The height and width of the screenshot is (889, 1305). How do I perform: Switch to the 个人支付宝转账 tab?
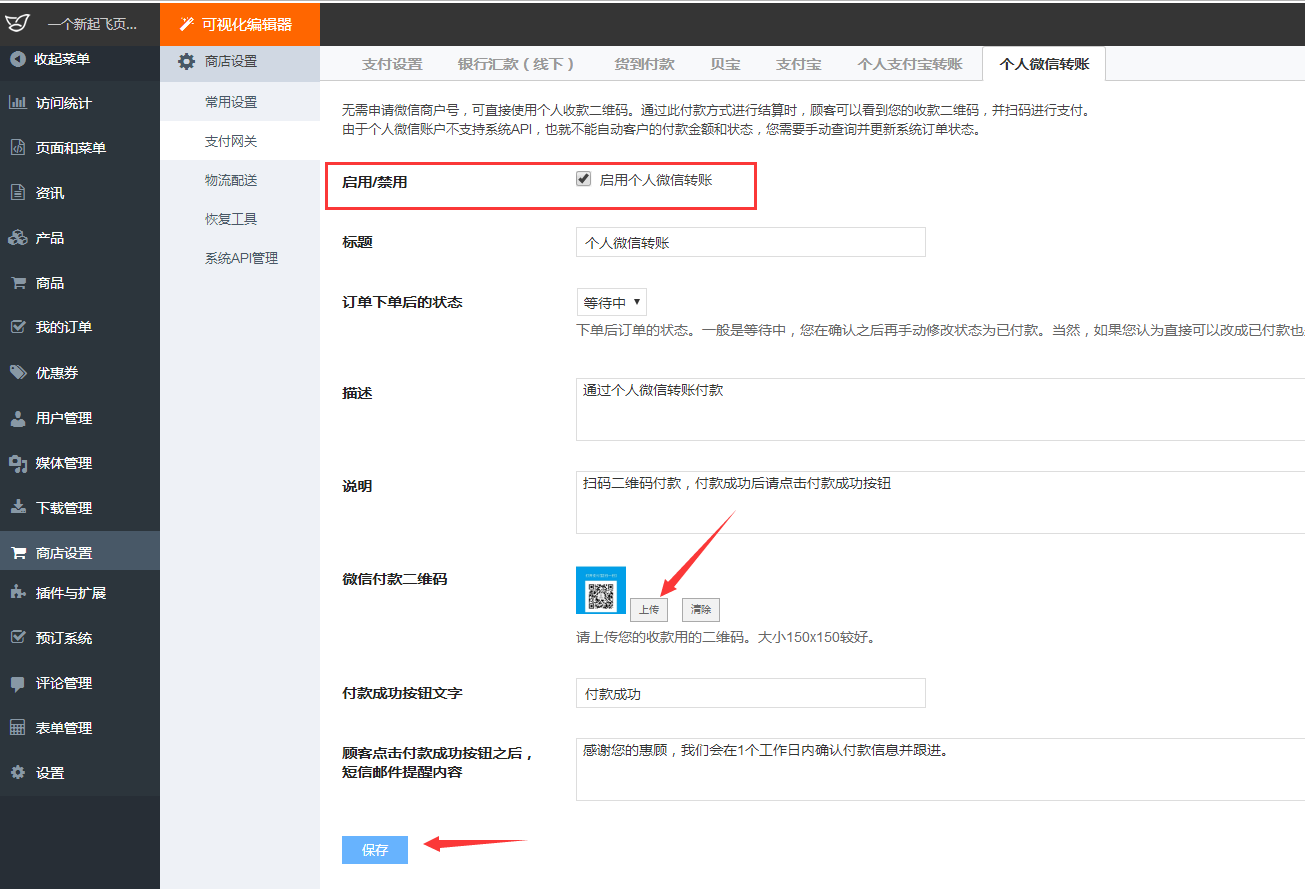(x=909, y=64)
